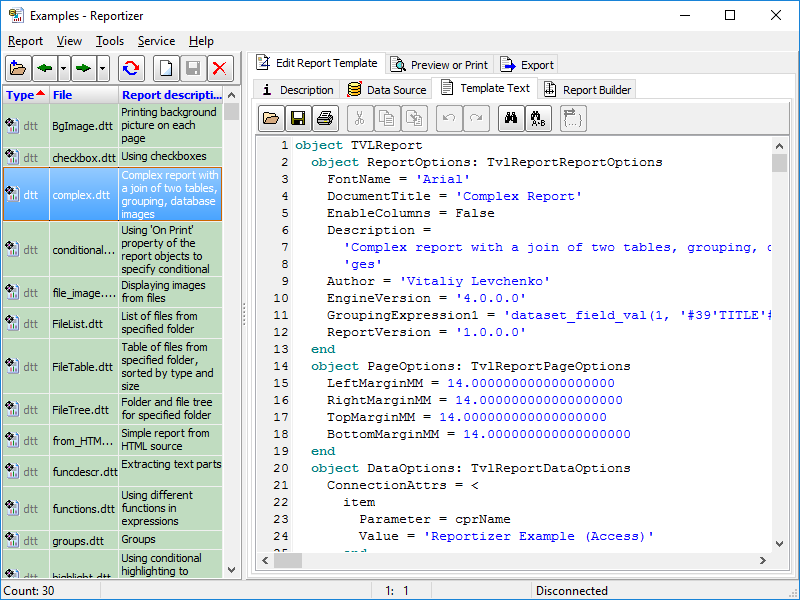Image resolution: width=800 pixels, height=600 pixels.
Task: Sort list by File column header
Action: 84,95
